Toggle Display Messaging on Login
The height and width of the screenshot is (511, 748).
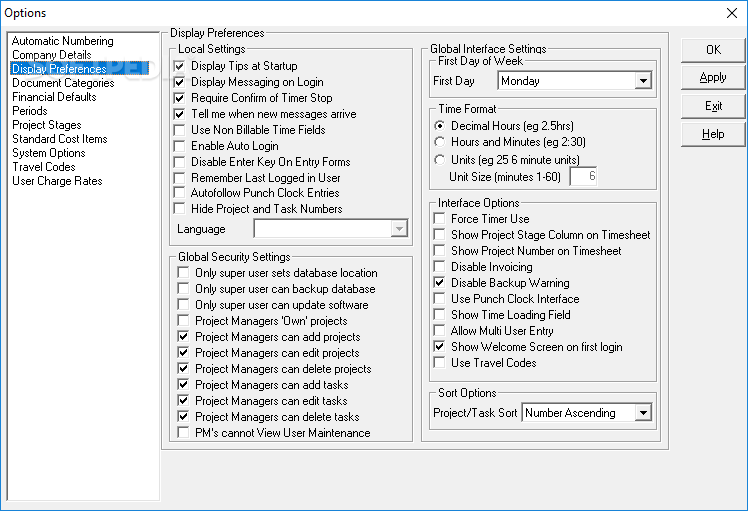click(179, 82)
